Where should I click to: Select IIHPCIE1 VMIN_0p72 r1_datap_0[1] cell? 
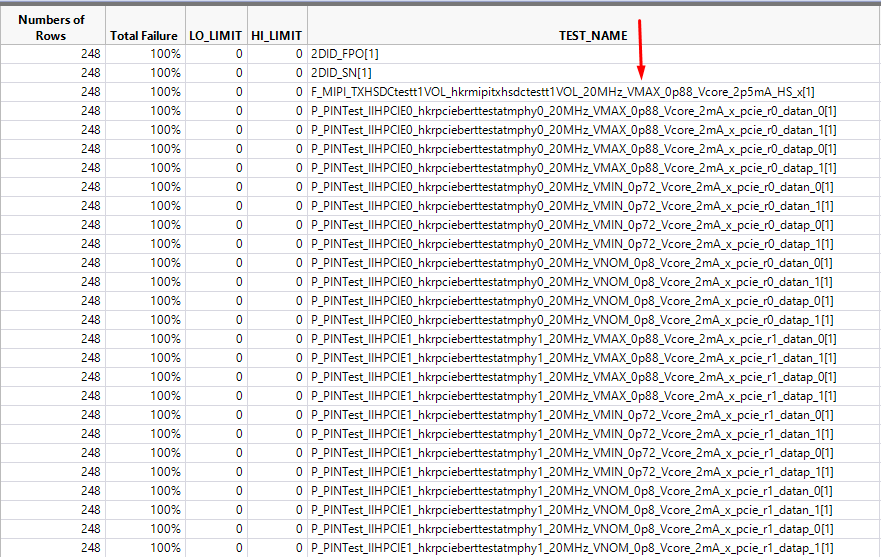click(x=593, y=454)
